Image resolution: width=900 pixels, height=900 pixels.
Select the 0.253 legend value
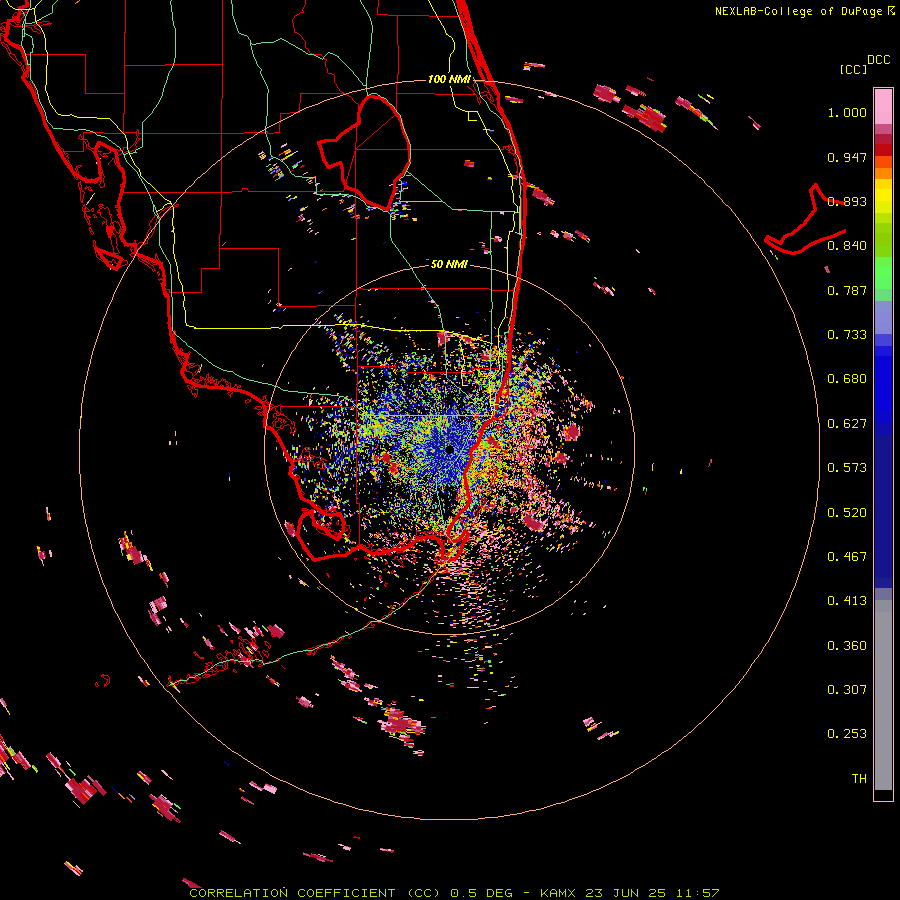pyautogui.click(x=847, y=734)
